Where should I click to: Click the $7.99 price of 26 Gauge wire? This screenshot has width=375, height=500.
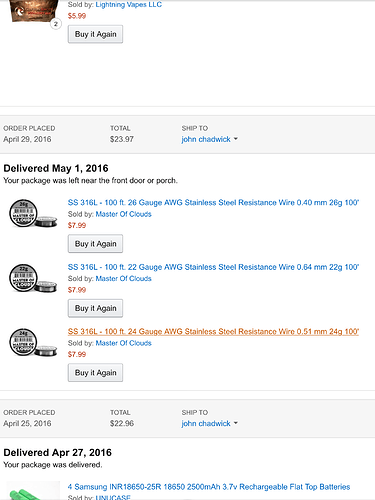[77, 225]
